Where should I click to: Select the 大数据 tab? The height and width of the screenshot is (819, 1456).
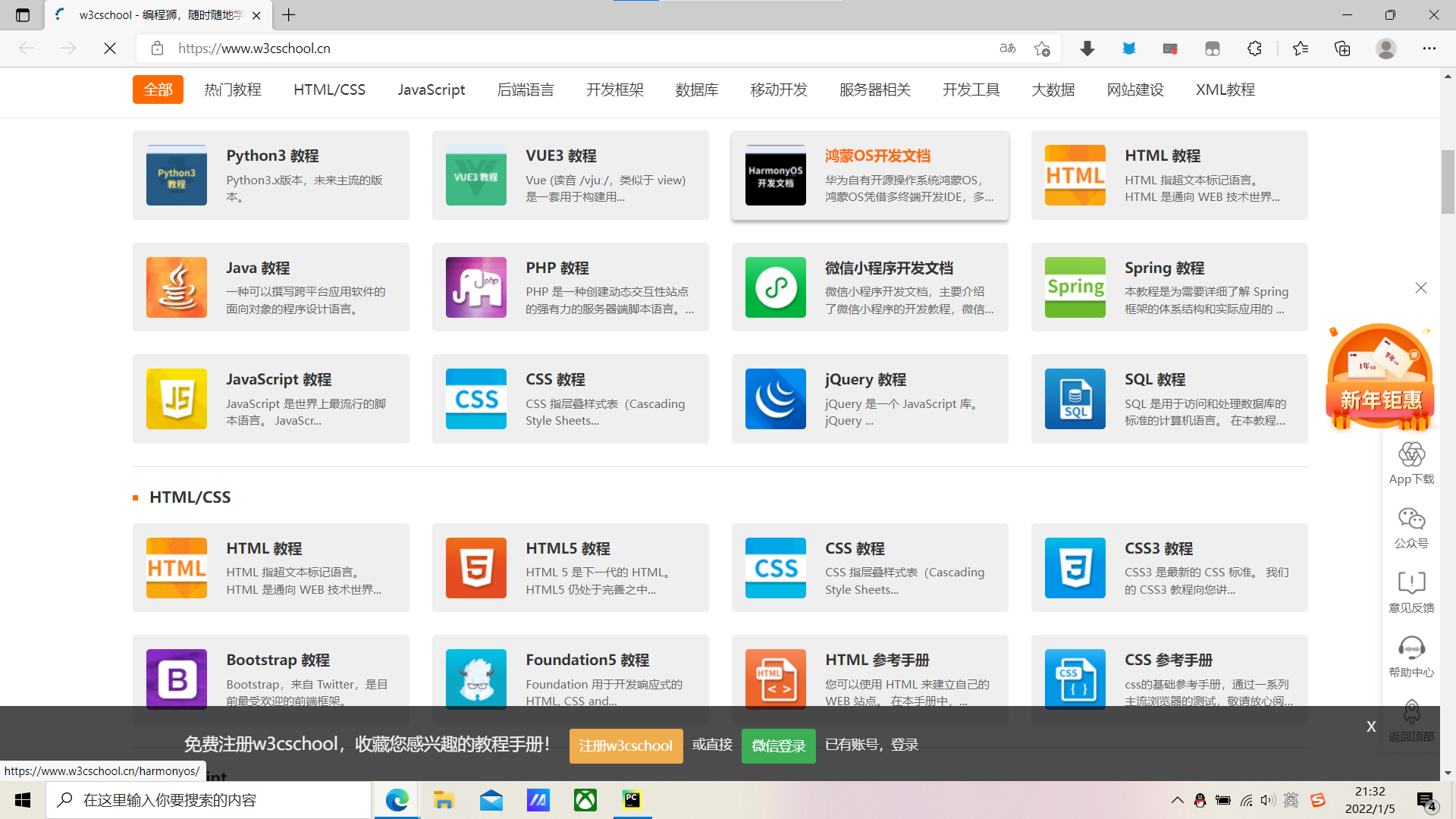point(1053,89)
